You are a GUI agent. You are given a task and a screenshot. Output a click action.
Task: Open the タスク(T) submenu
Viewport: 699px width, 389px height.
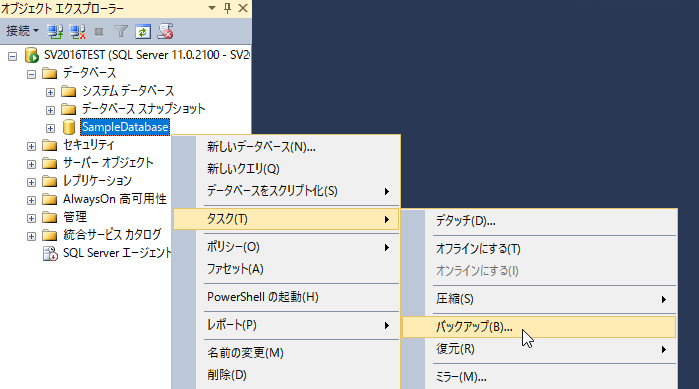(x=286, y=219)
